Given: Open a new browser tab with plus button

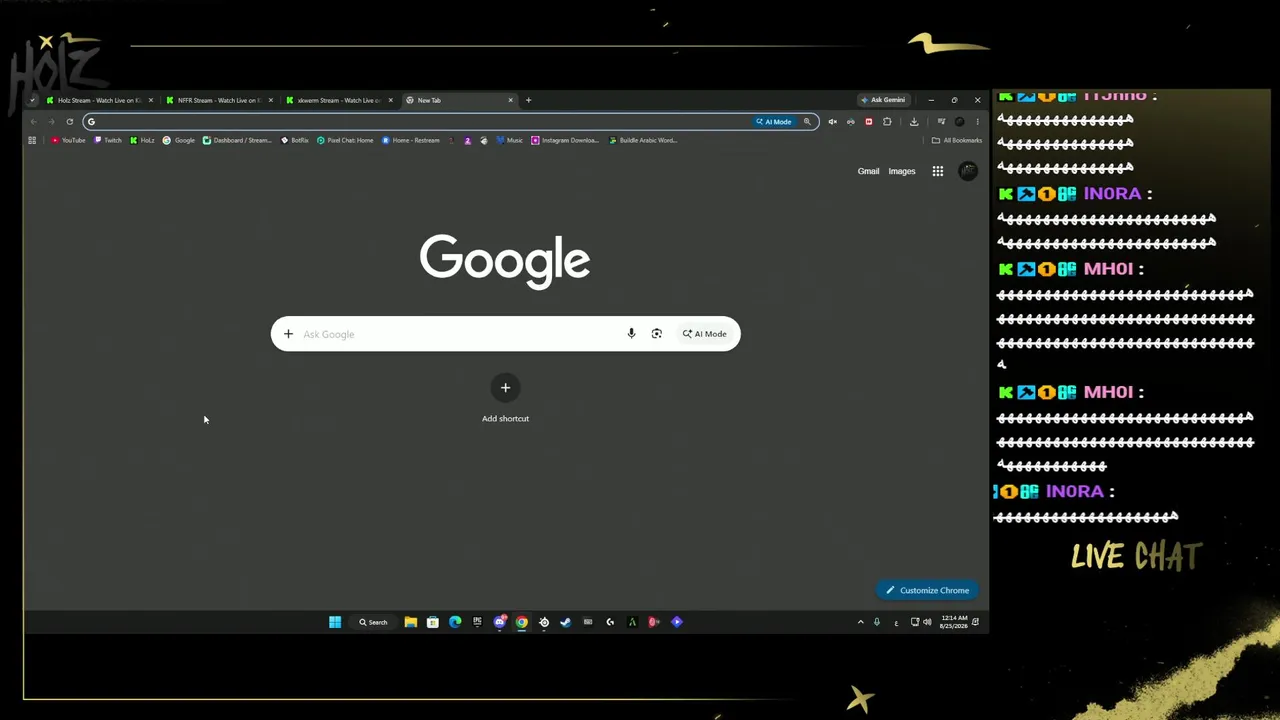Looking at the screenshot, I should [x=529, y=100].
